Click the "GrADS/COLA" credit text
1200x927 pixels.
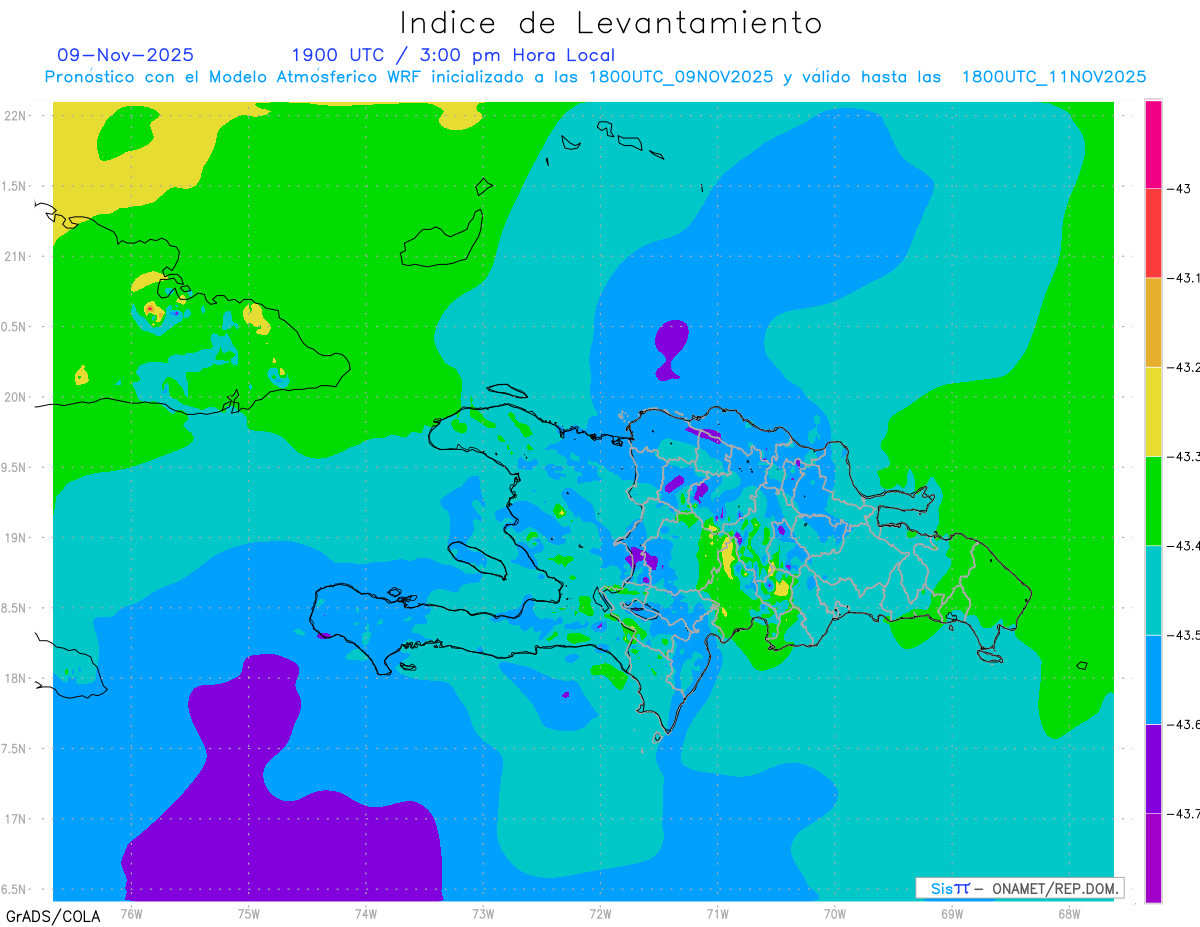53,916
